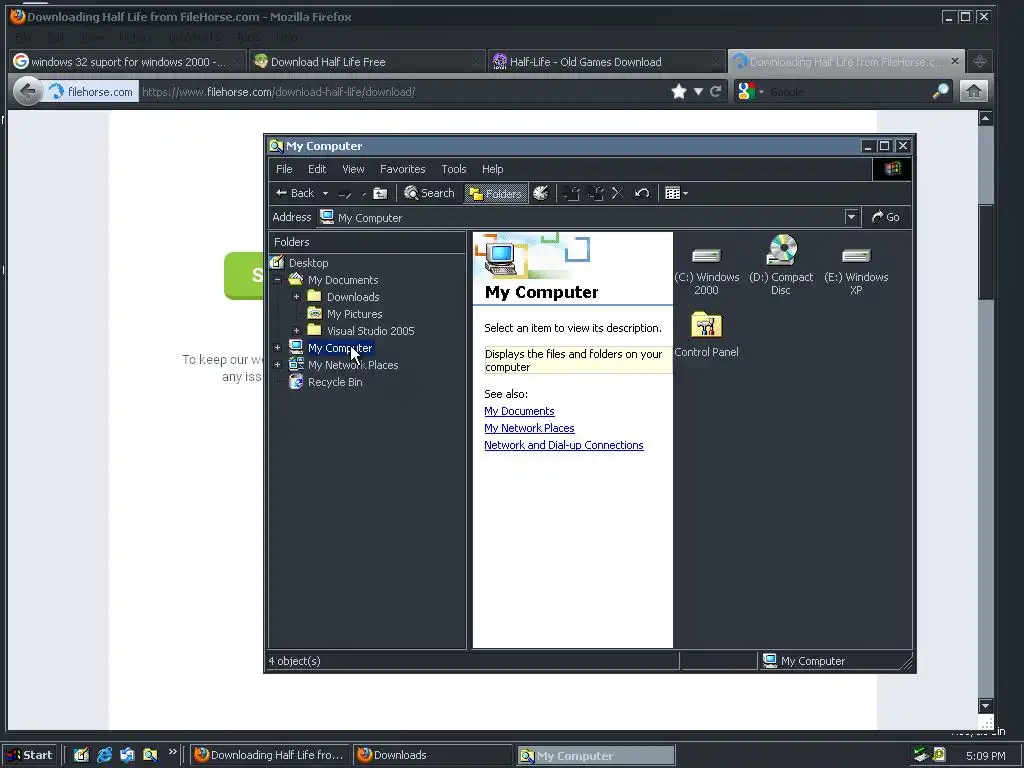Click Firefox scrollbar down arrow
This screenshot has height=768, width=1024.
click(x=985, y=705)
